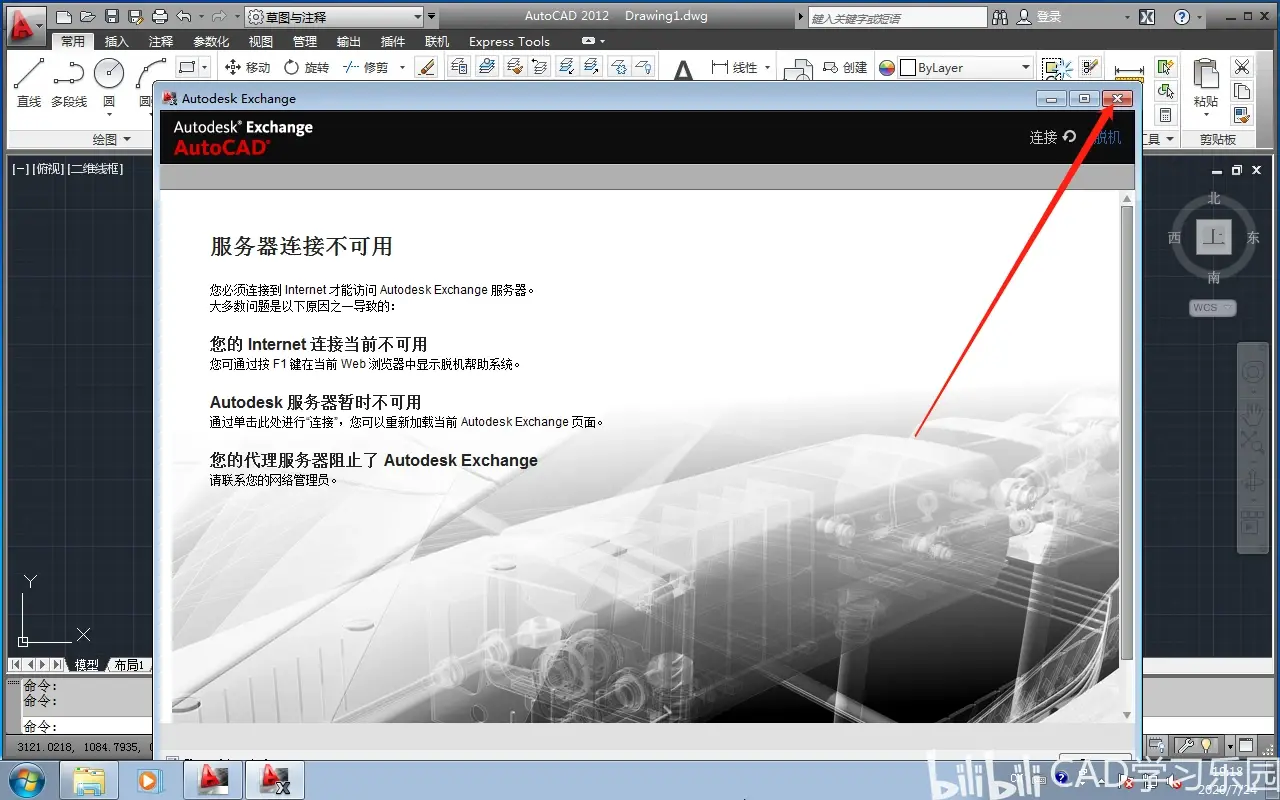Select the Circle (圆) tool
The width and height of the screenshot is (1280, 800).
point(109,82)
